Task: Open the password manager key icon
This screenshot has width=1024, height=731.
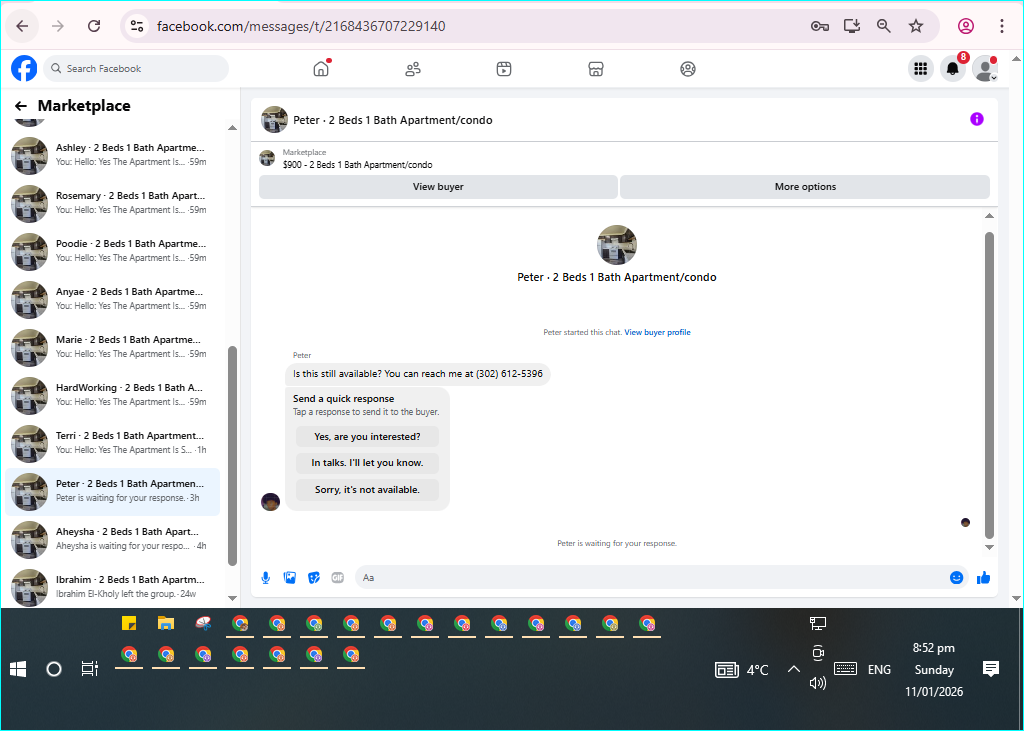Action: coord(820,26)
